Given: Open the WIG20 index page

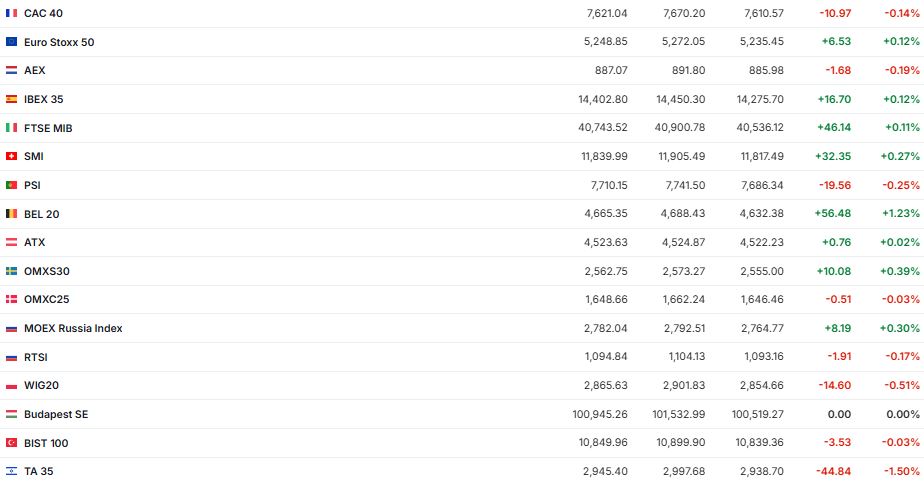Looking at the screenshot, I should click(40, 385).
